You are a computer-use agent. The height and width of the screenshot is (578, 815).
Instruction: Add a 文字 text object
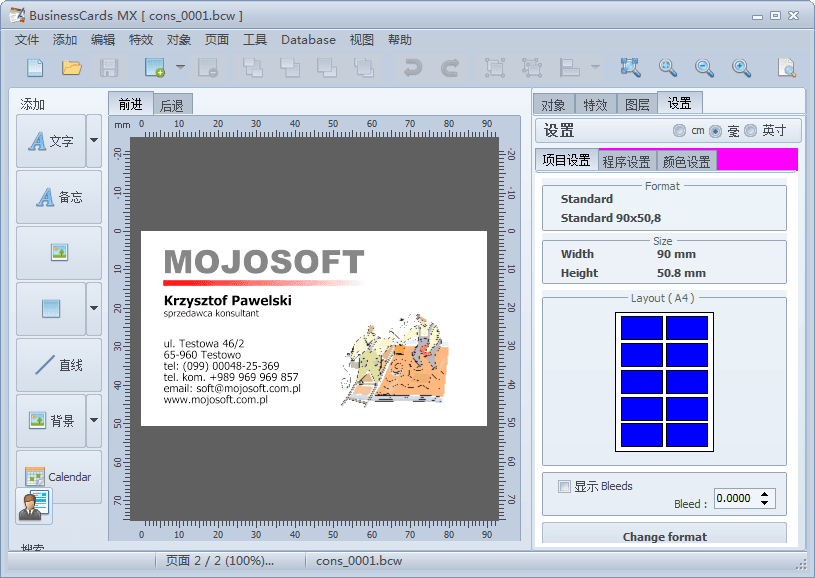click(51, 141)
